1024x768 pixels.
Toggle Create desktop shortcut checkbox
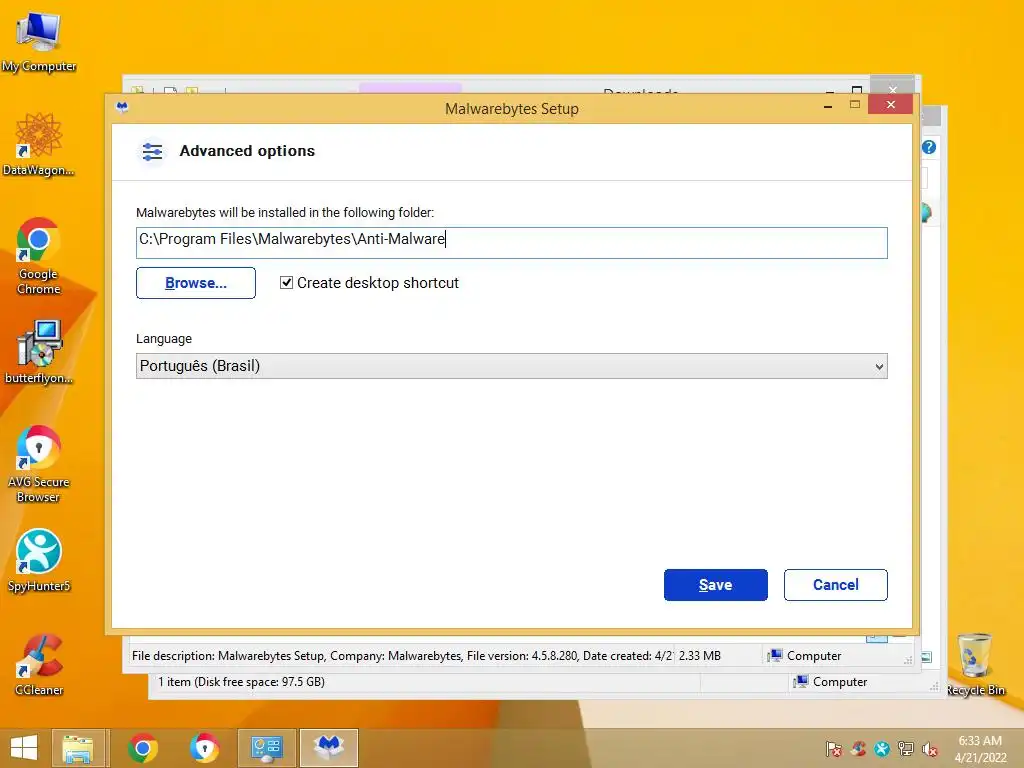[286, 282]
